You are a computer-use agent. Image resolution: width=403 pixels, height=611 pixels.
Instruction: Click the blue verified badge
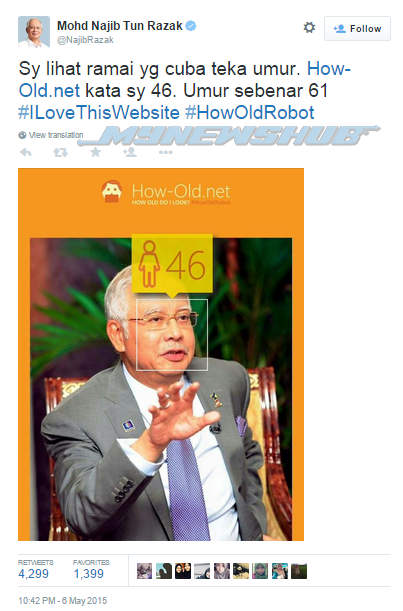pyautogui.click(x=191, y=26)
